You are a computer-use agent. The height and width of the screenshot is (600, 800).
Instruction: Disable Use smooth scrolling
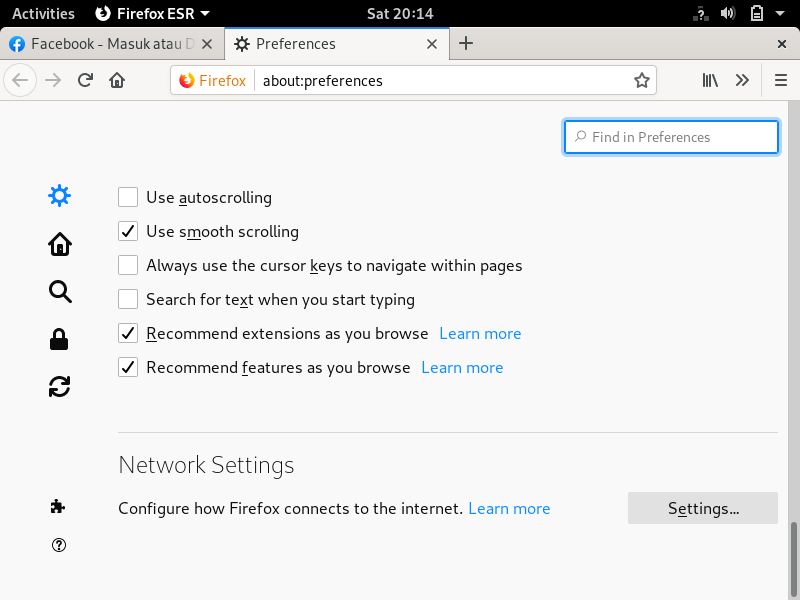tap(127, 231)
